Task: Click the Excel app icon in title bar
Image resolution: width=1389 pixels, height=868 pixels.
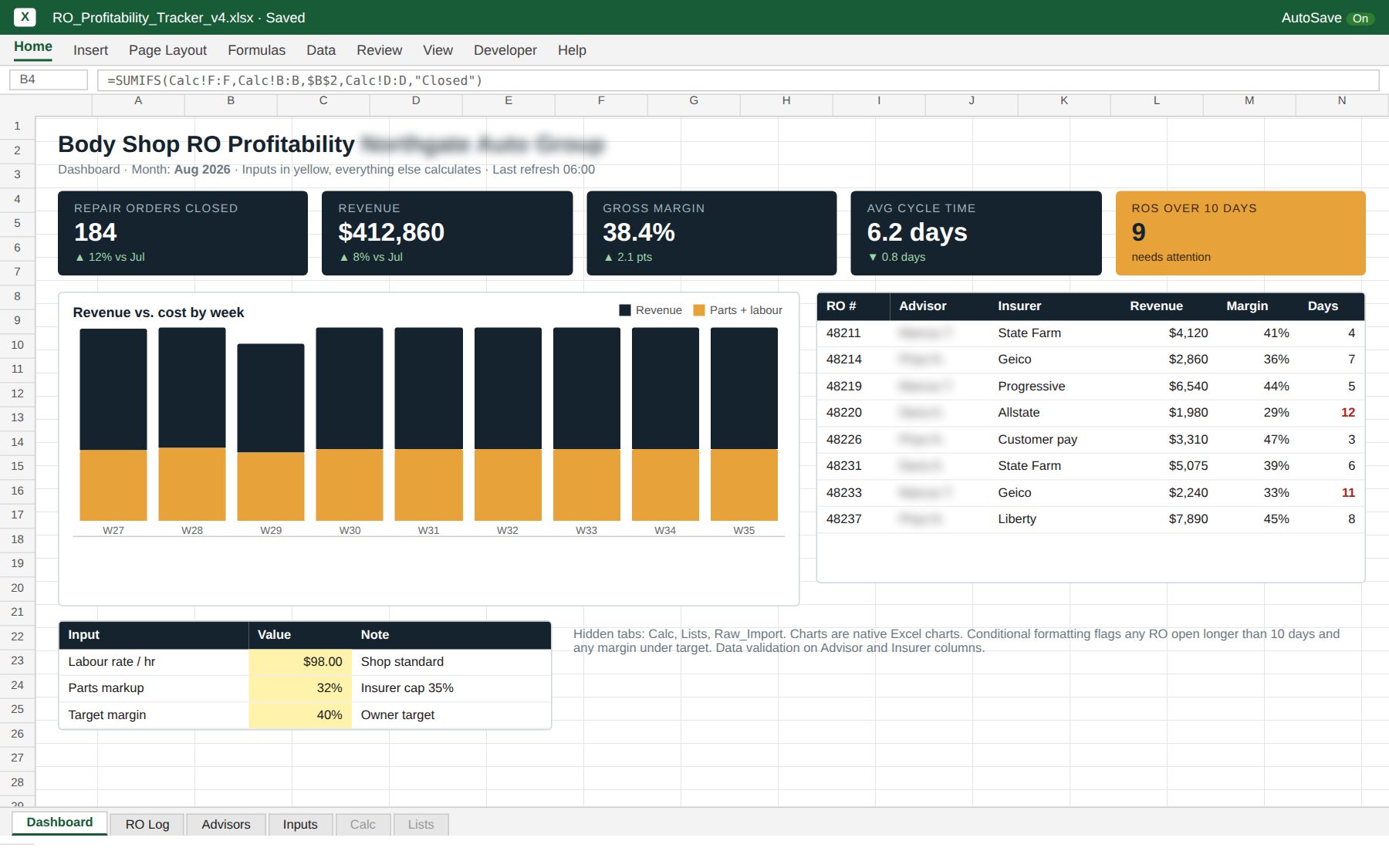Action: pyautogui.click(x=25, y=16)
